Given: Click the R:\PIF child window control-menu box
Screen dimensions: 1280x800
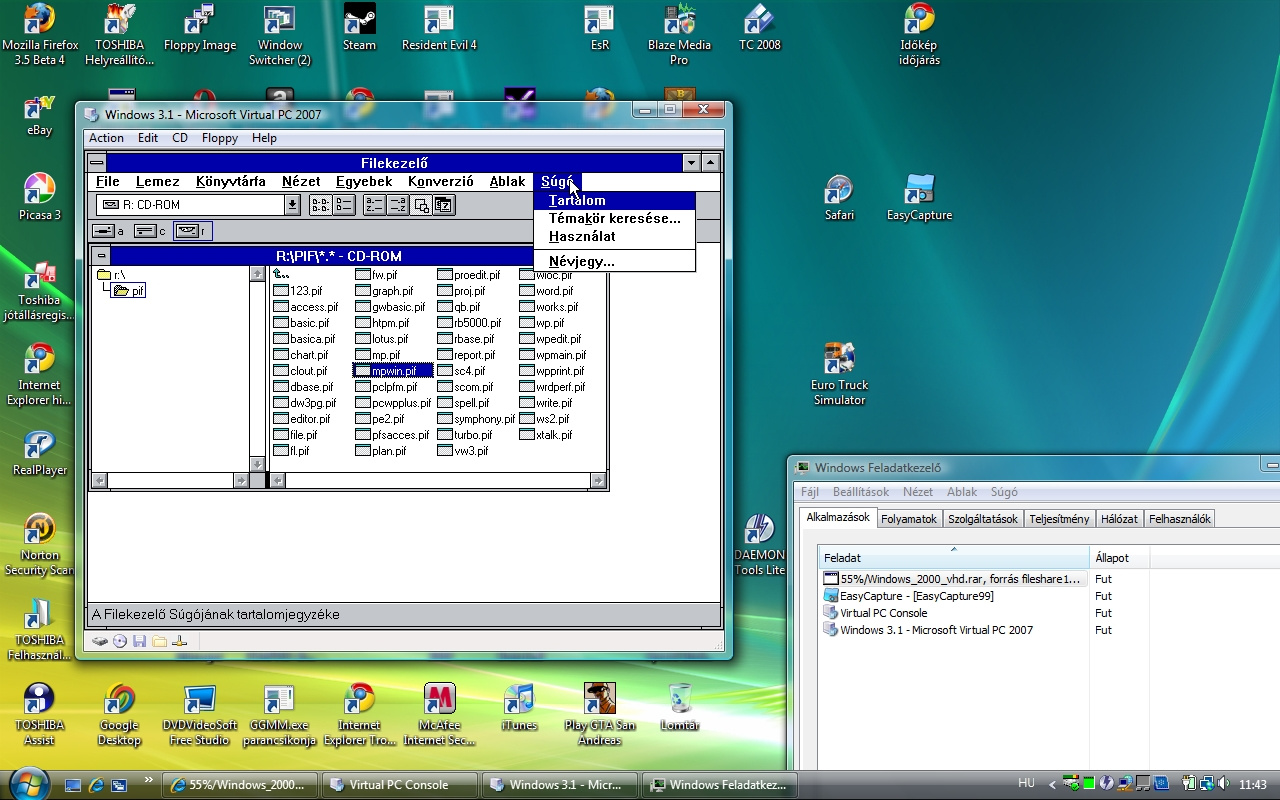Looking at the screenshot, I should (x=101, y=256).
